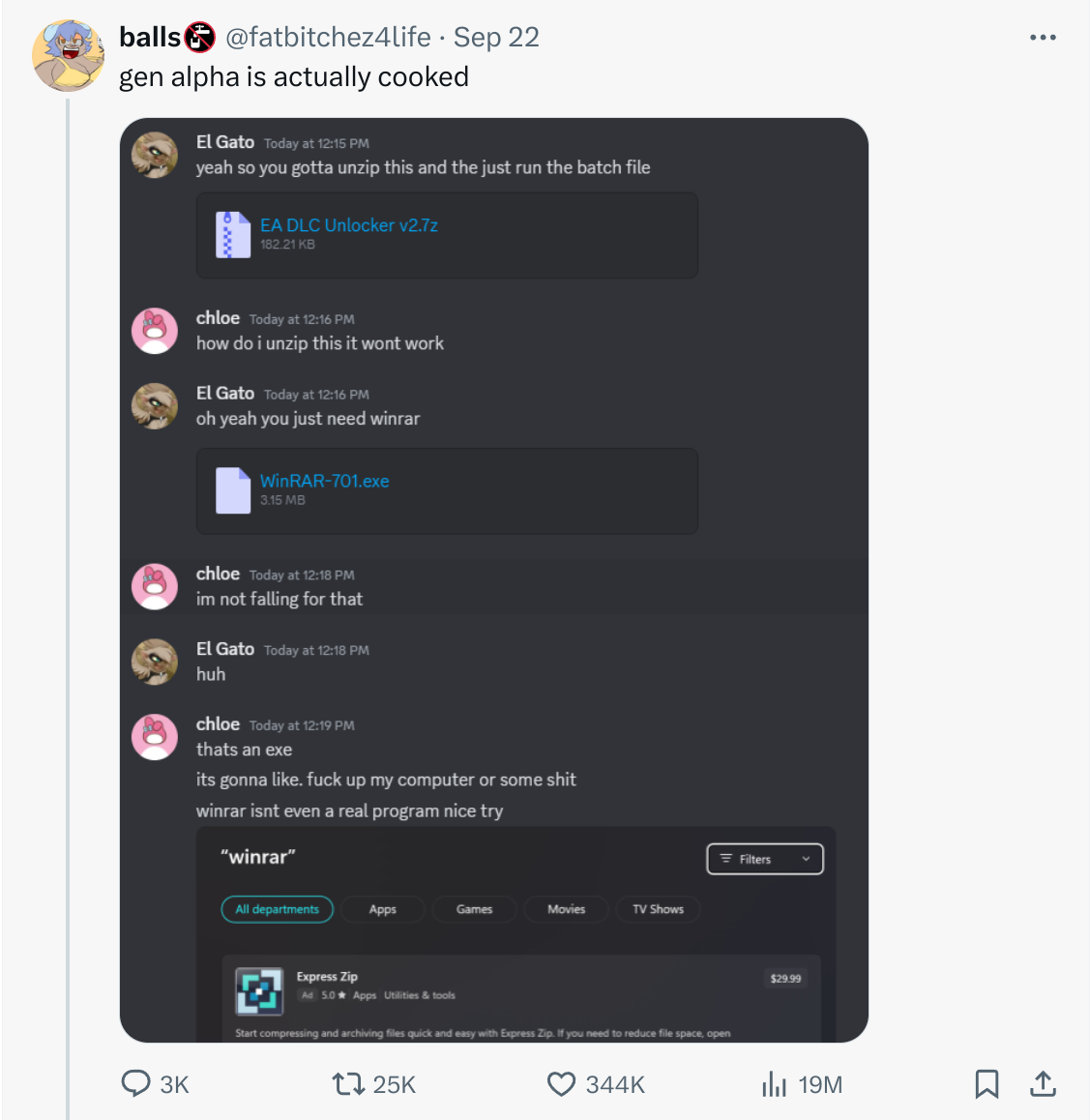This screenshot has height=1120, width=1090.
Task: Click the EA DLC Unlocker zip file icon
Action: point(233,235)
